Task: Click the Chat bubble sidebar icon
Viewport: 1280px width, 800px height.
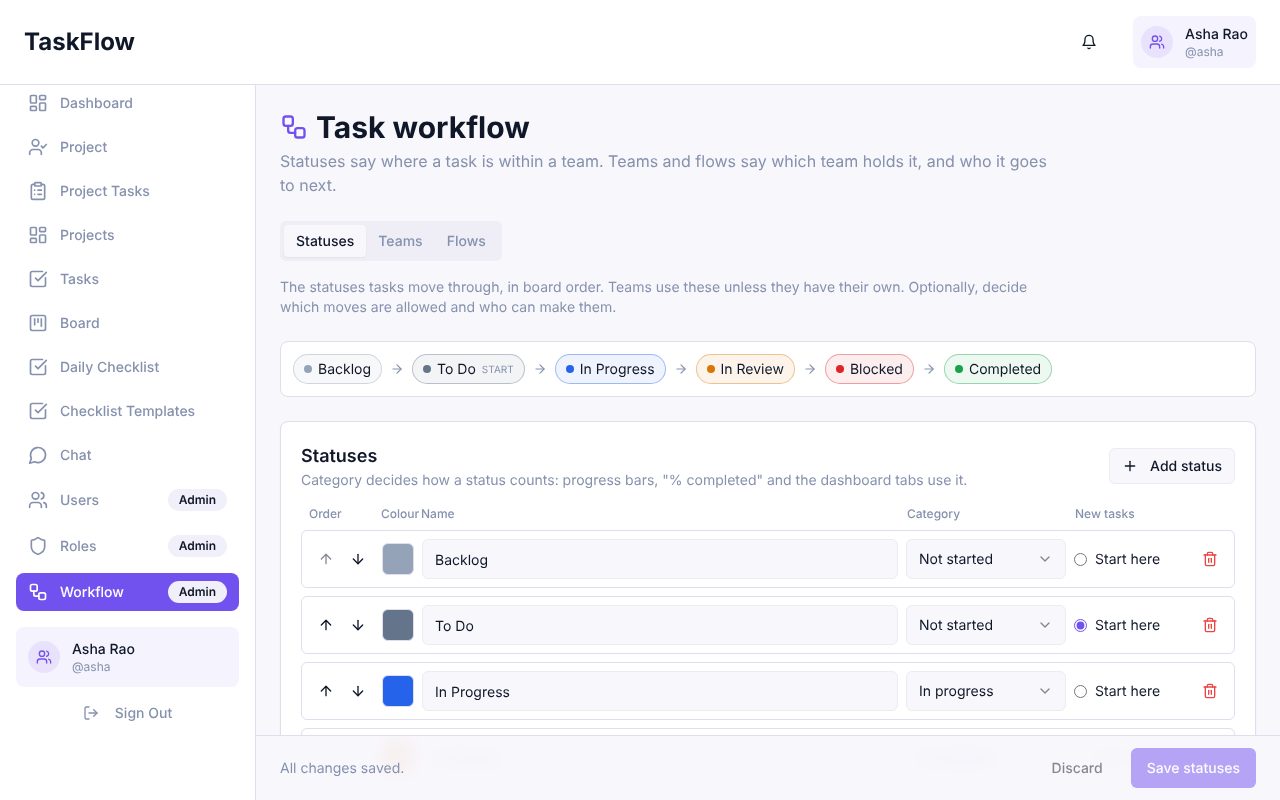Action: [x=38, y=455]
